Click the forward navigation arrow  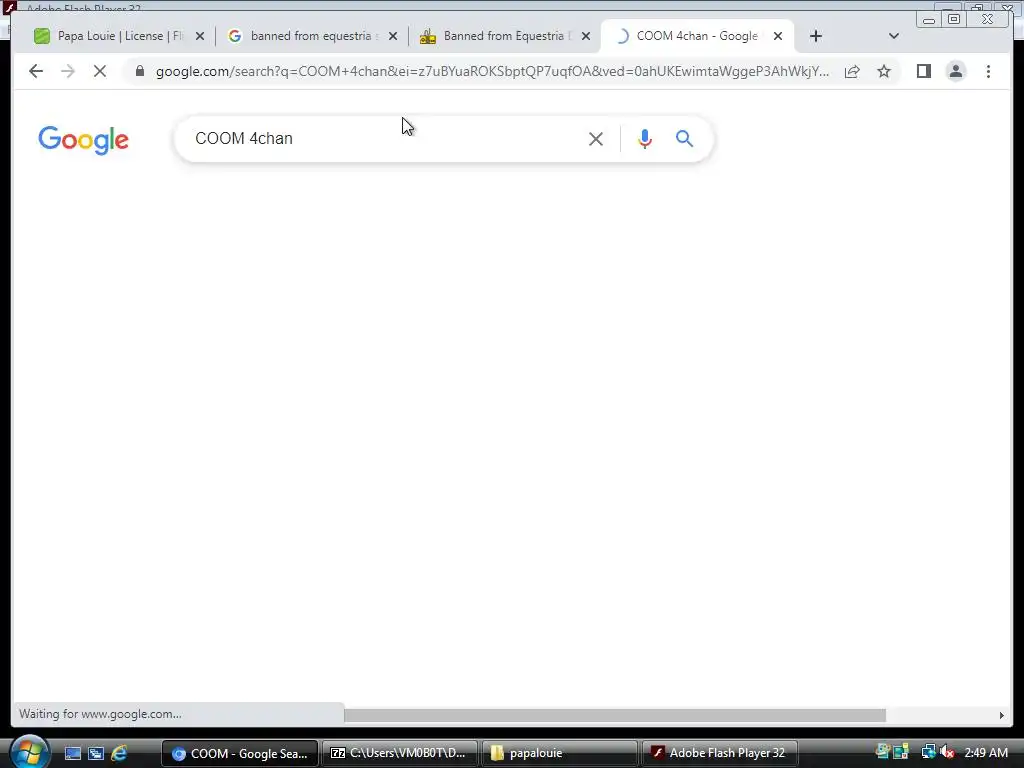(x=68, y=71)
